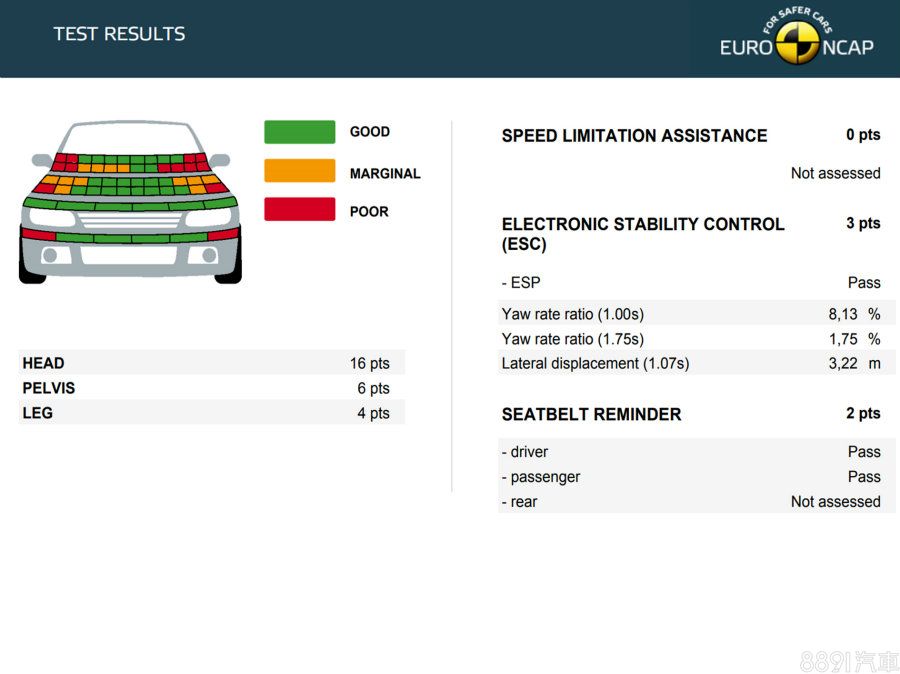
Task: Click the passenger seatbelt Pass row
Action: pos(690,477)
